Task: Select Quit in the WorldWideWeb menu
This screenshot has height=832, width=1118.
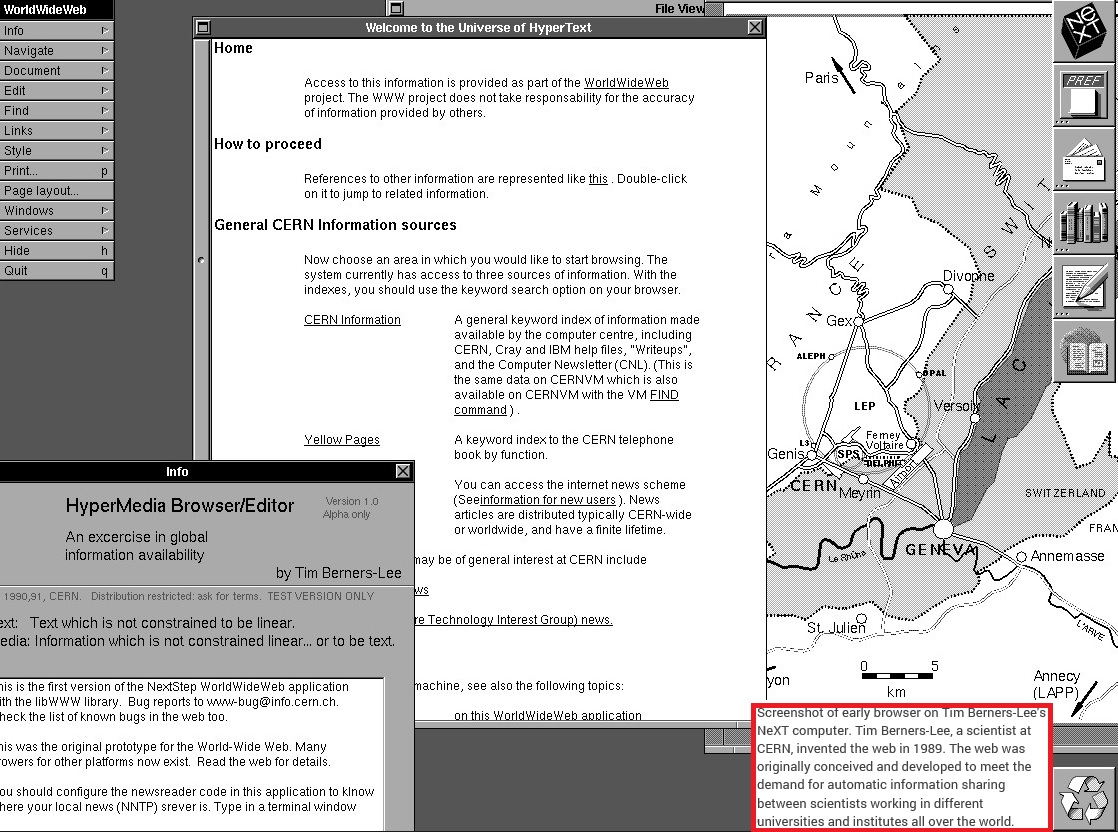Action: tap(56, 270)
